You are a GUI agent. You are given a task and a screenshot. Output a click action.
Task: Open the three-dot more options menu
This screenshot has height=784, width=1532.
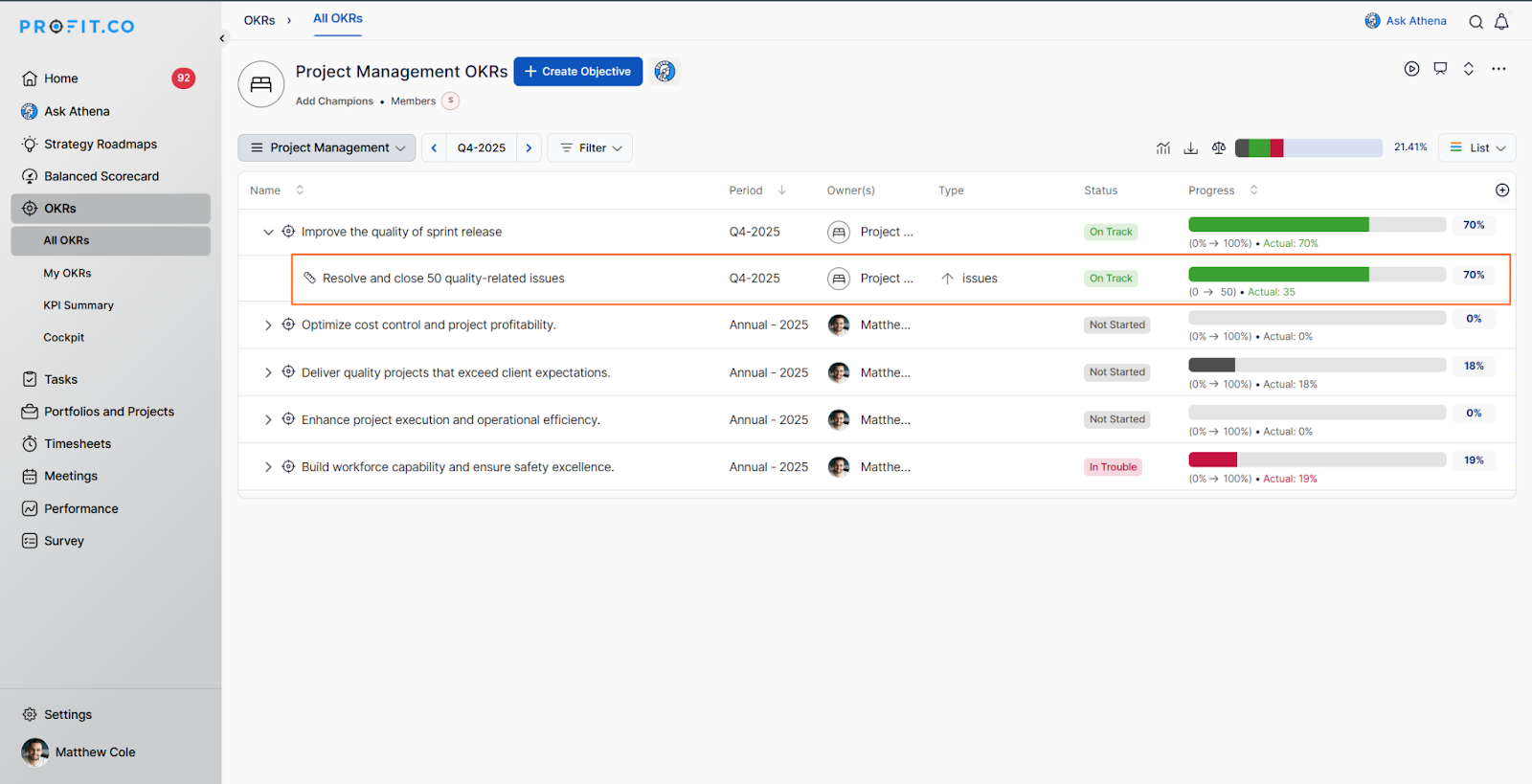click(1498, 69)
